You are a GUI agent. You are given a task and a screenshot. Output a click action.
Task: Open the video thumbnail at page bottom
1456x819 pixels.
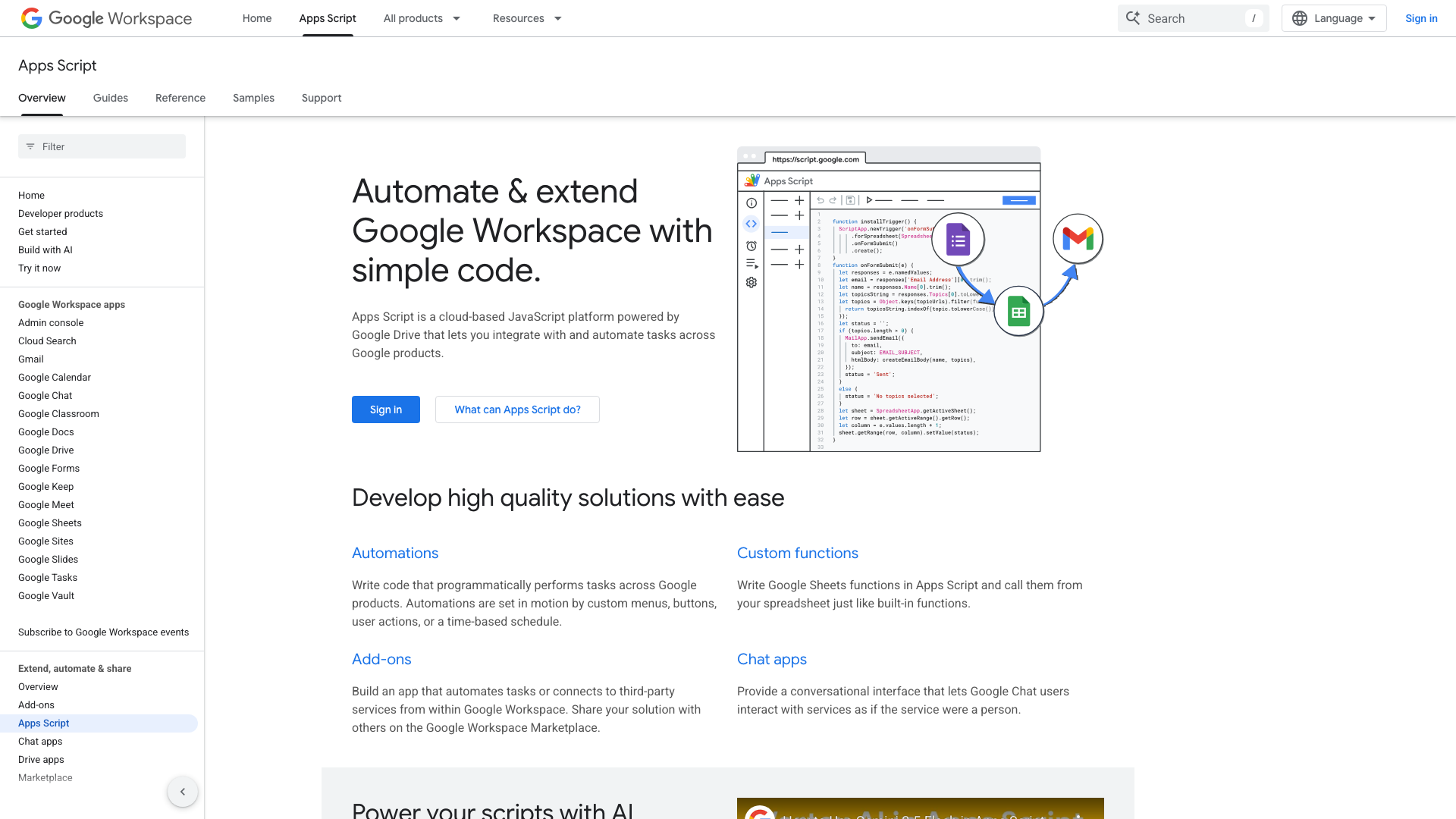click(x=920, y=808)
